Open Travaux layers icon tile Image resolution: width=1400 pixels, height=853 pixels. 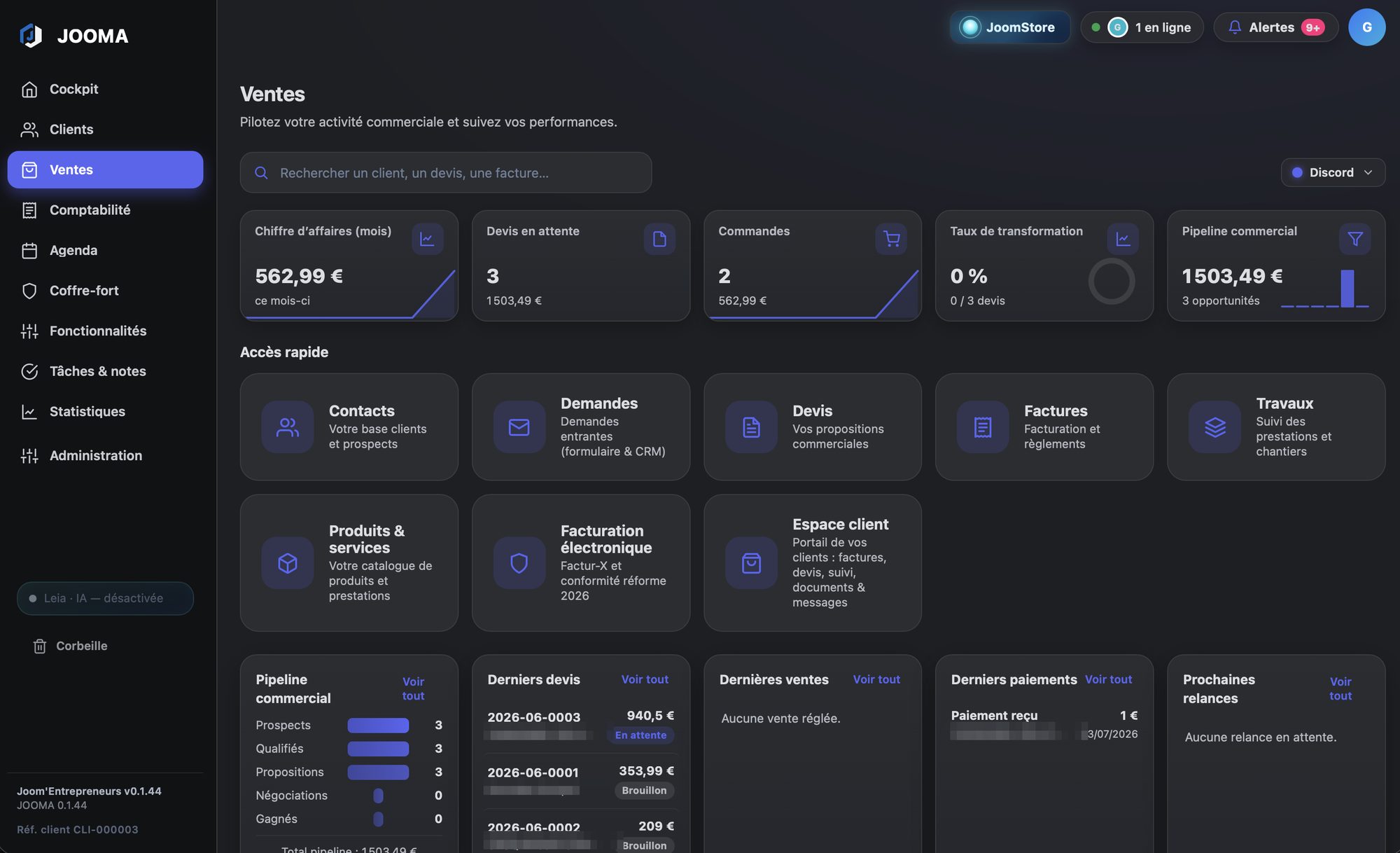pos(1215,427)
